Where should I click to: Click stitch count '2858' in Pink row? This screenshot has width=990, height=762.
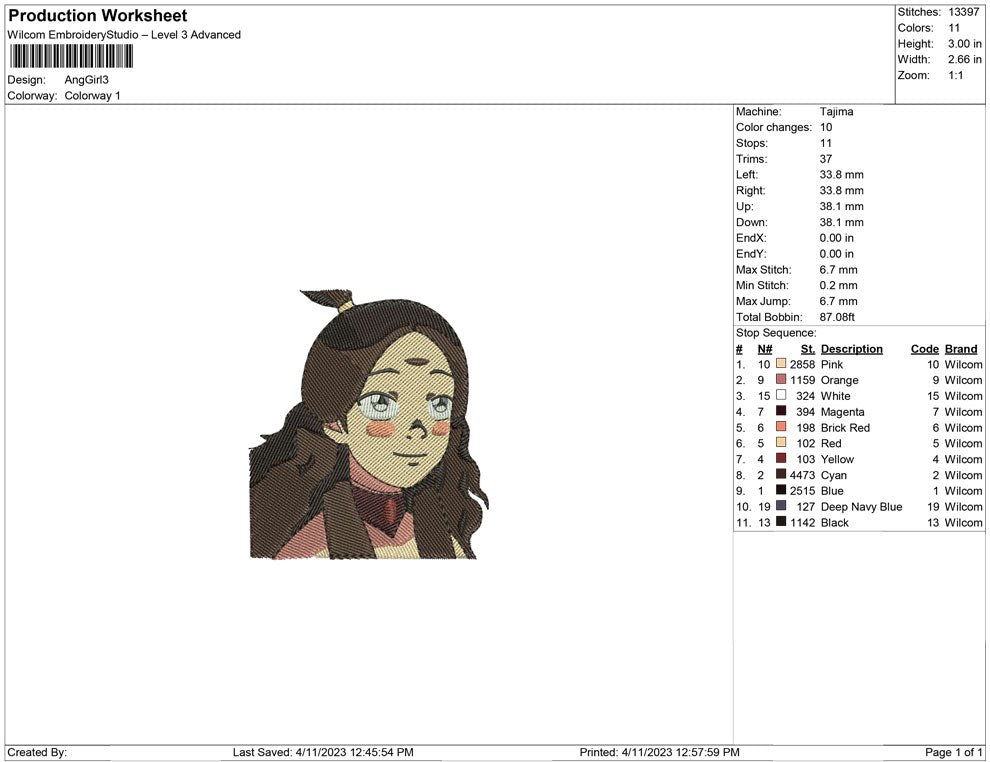(x=802, y=364)
